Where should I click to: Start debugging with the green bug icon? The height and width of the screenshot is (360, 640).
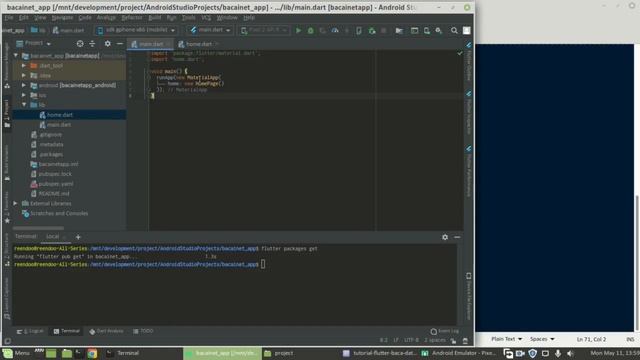tap(311, 31)
